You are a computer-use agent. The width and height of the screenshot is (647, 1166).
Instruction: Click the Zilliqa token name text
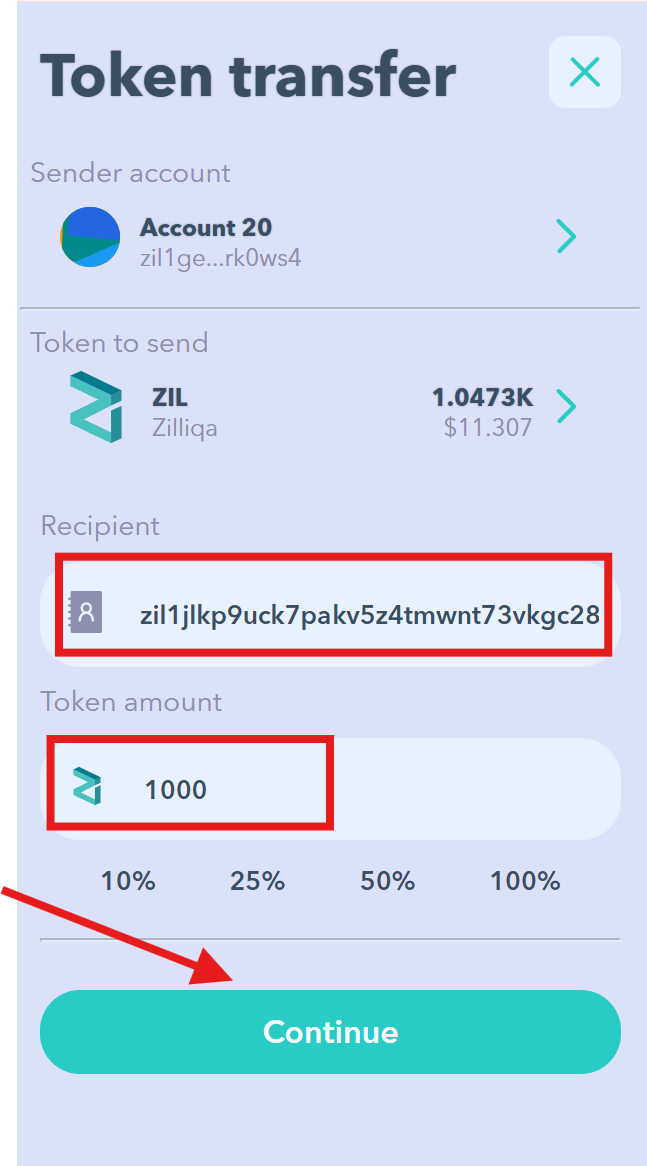184,428
